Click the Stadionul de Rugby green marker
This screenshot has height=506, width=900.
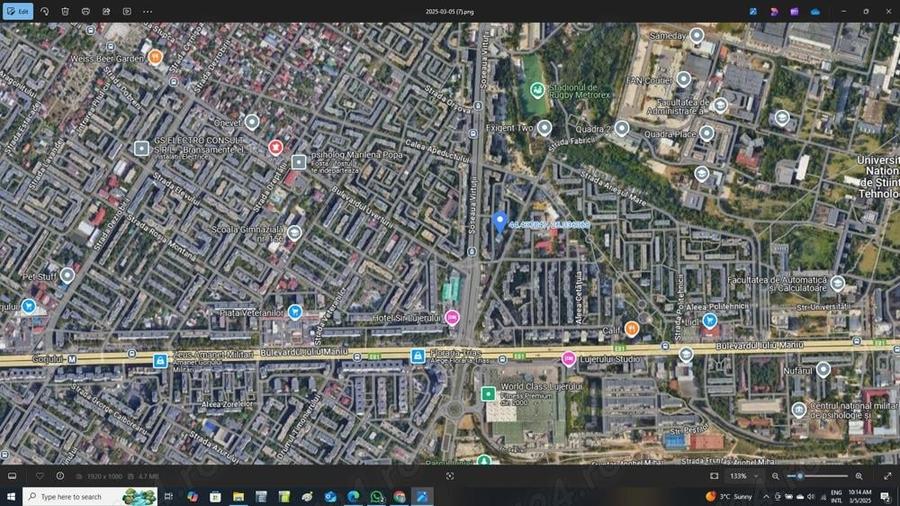click(537, 89)
